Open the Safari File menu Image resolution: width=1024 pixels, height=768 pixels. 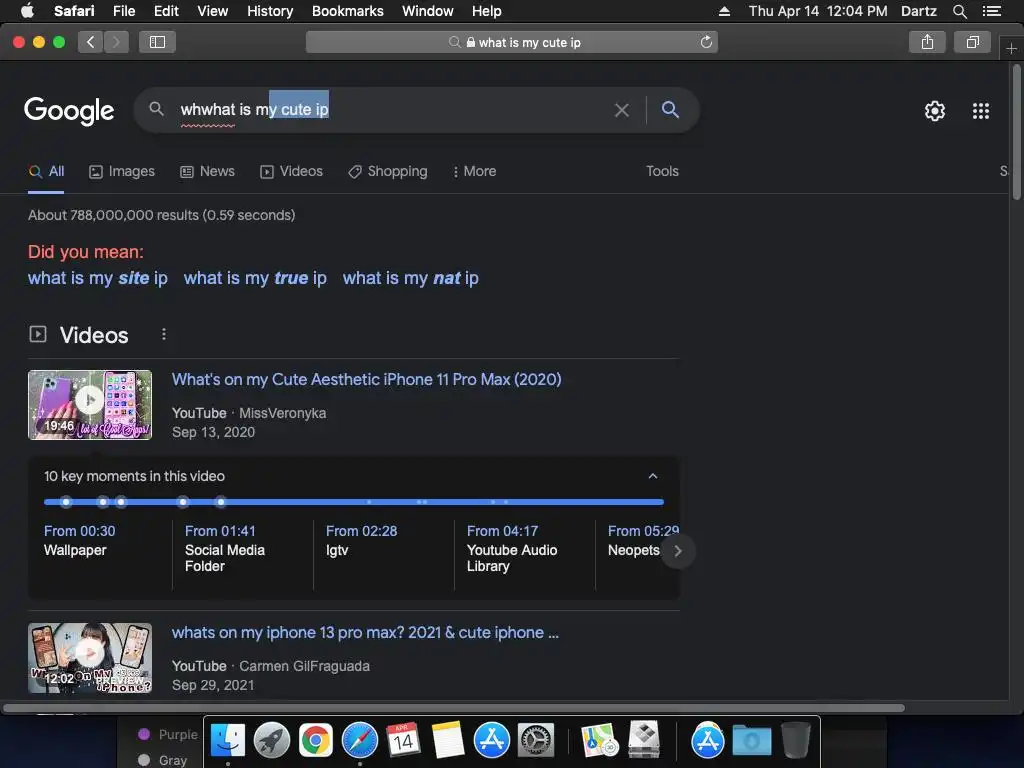tap(124, 11)
